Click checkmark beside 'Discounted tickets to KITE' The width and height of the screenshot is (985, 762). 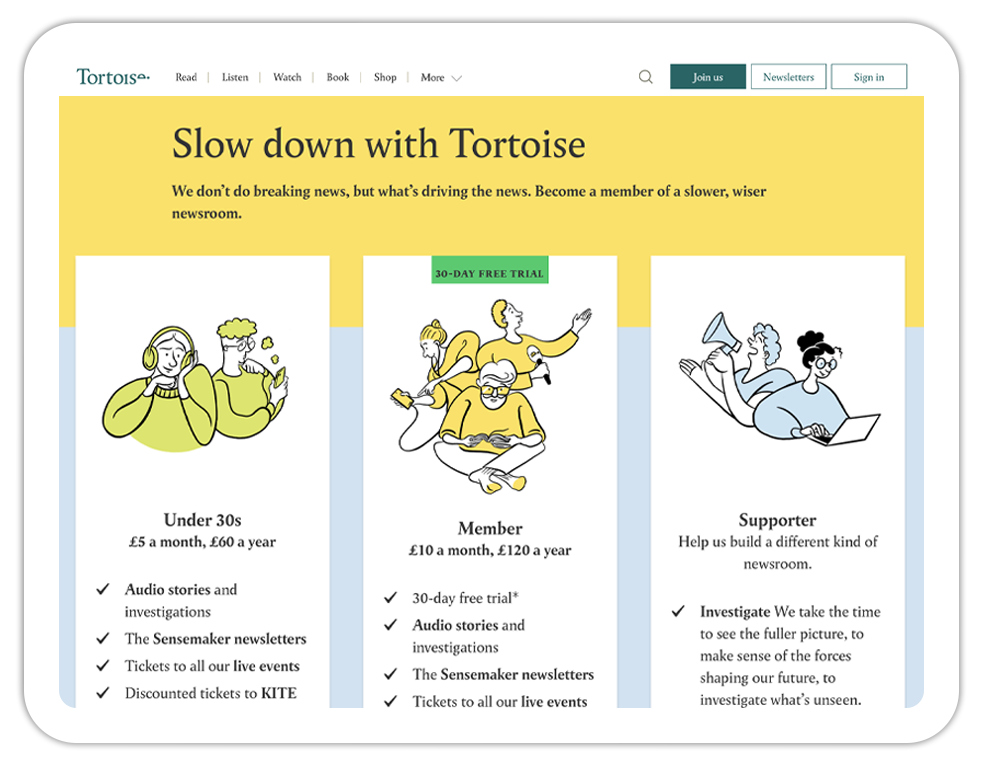pos(103,693)
